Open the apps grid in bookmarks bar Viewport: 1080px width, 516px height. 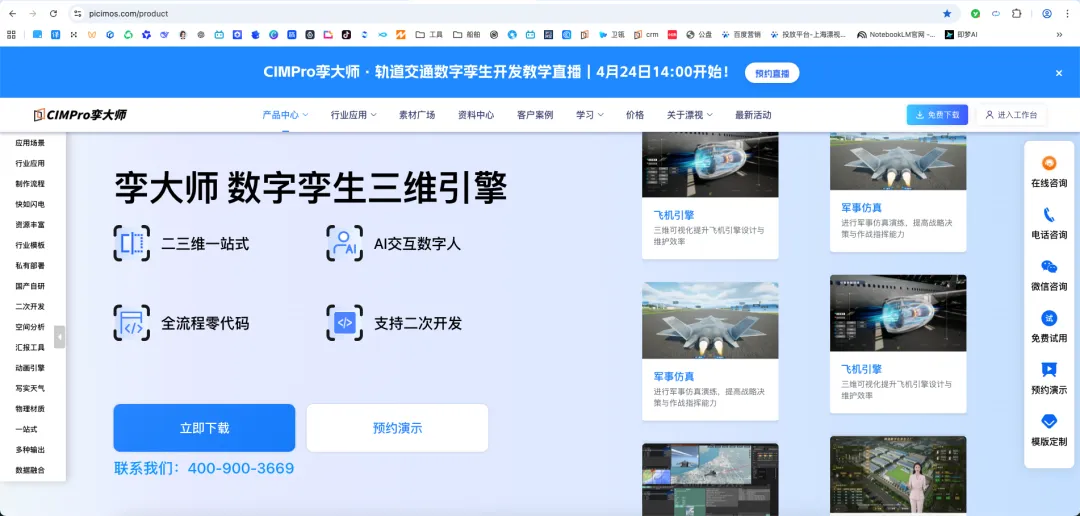click(x=11, y=34)
